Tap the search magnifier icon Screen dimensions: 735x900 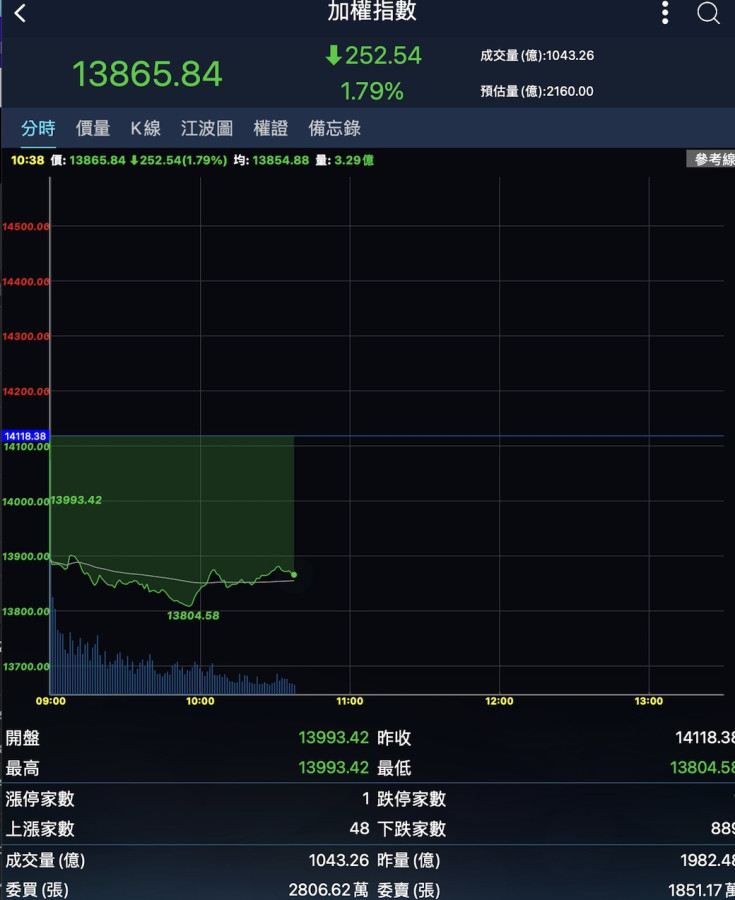pyautogui.click(x=708, y=13)
